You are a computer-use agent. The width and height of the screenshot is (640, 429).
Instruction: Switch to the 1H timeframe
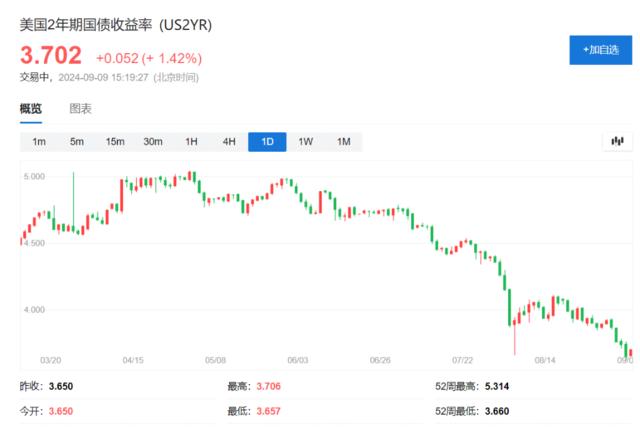pyautogui.click(x=191, y=142)
